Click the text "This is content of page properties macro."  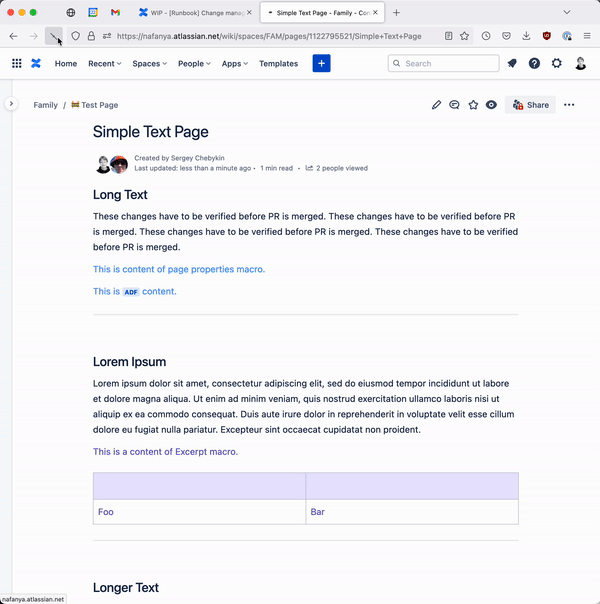click(x=179, y=269)
